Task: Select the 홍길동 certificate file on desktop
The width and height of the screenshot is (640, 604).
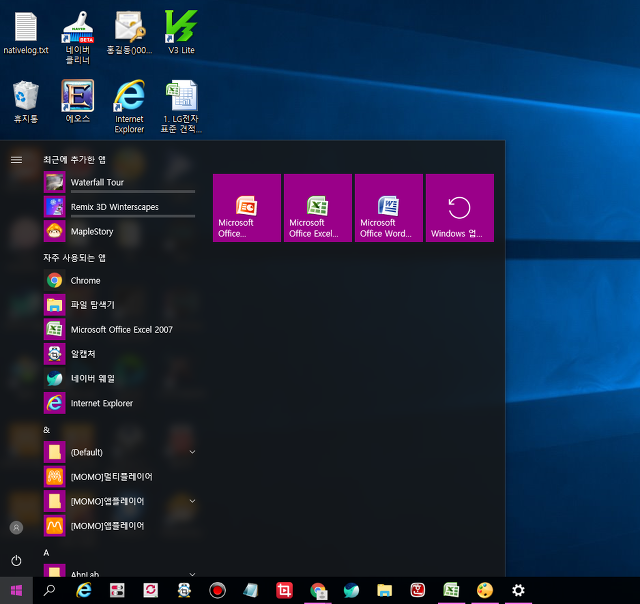Action: click(129, 33)
